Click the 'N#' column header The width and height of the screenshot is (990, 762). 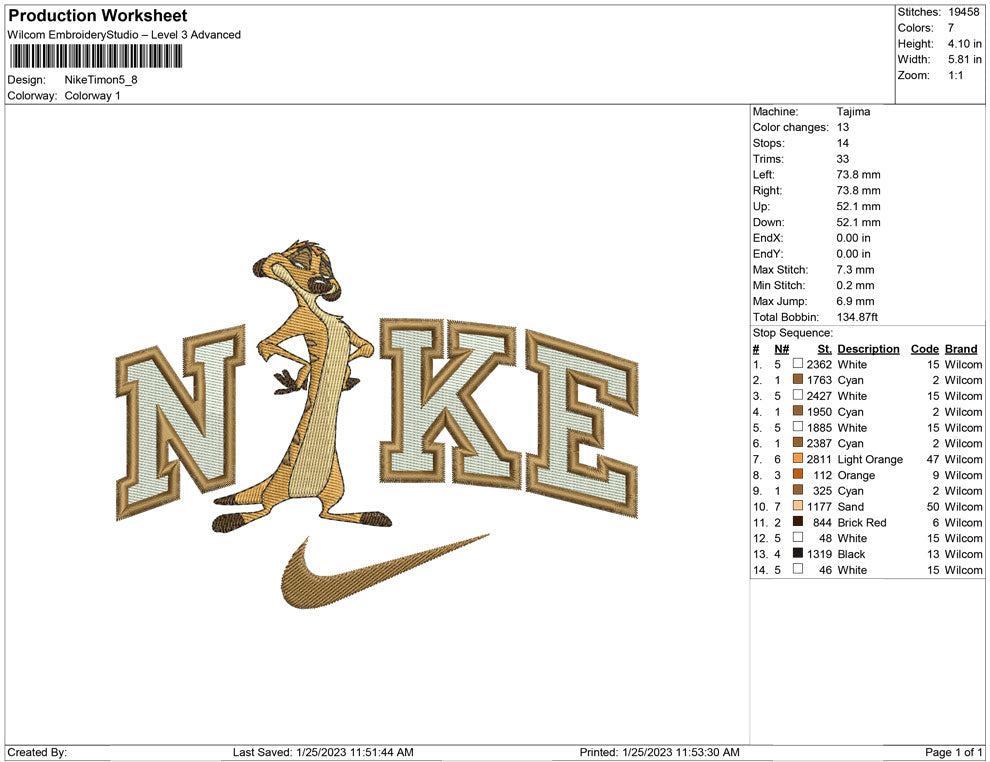click(782, 349)
